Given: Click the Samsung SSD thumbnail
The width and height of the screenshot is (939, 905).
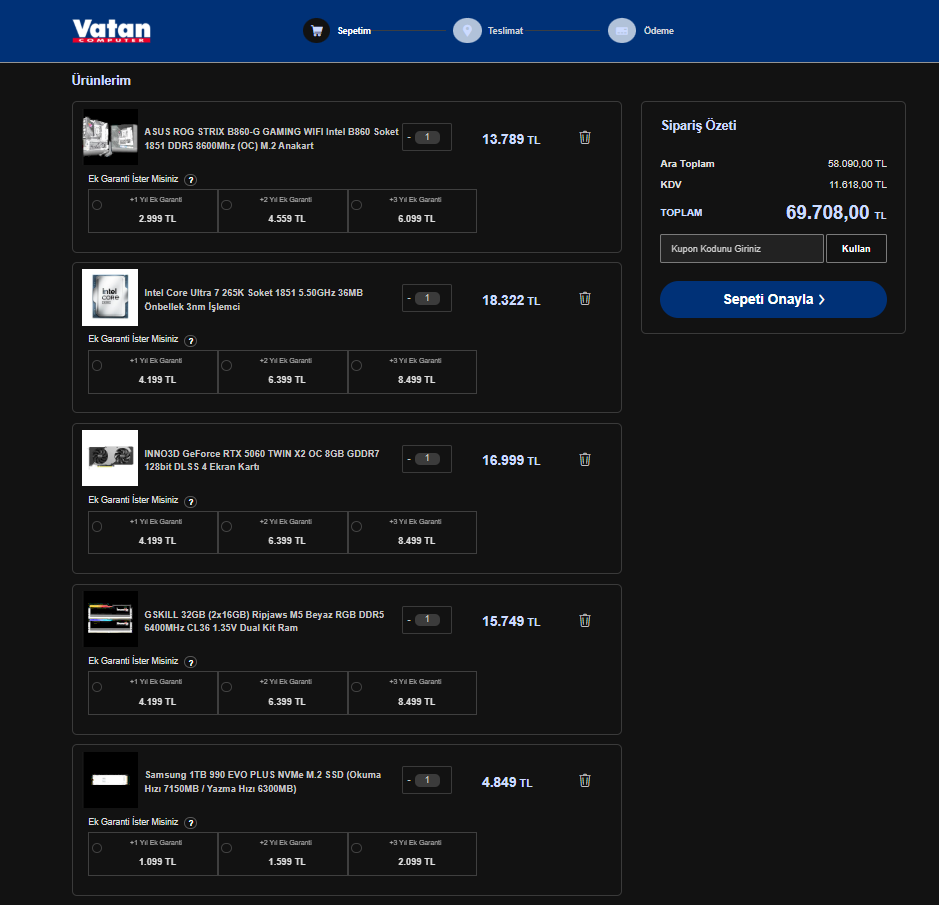Looking at the screenshot, I should click(x=110, y=780).
